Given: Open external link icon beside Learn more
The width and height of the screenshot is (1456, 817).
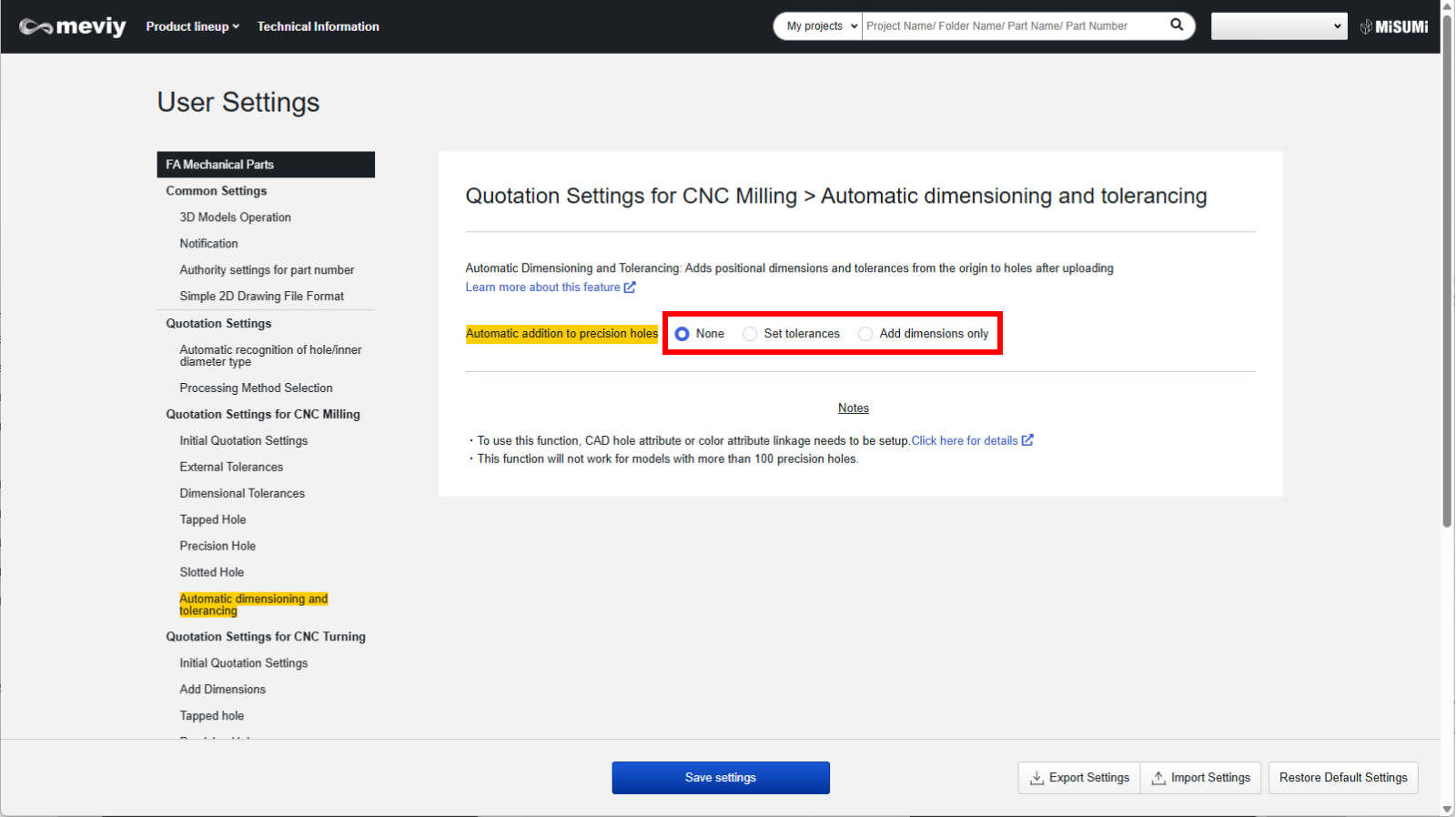Looking at the screenshot, I should click(630, 287).
